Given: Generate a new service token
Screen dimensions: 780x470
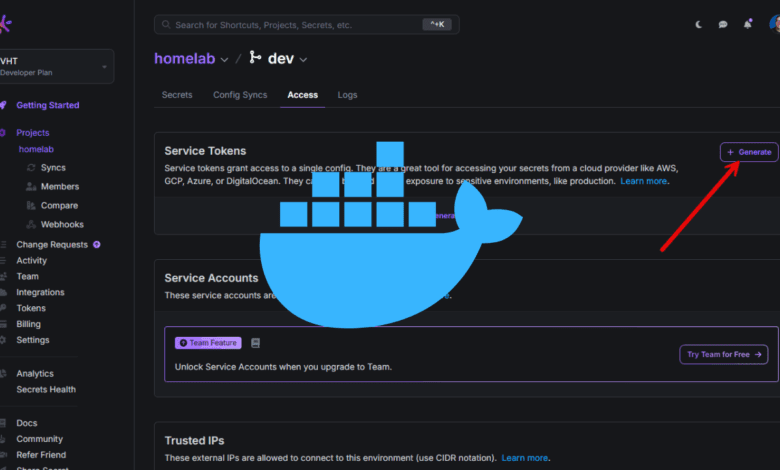Looking at the screenshot, I should (x=749, y=152).
